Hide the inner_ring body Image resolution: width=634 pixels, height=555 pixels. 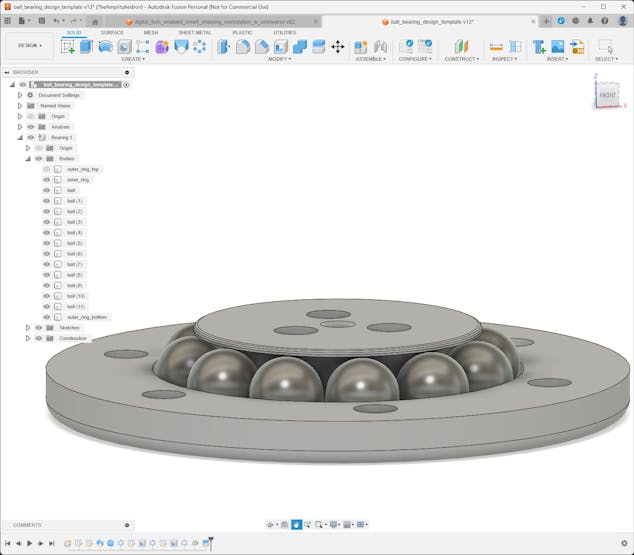pyautogui.click(x=46, y=179)
